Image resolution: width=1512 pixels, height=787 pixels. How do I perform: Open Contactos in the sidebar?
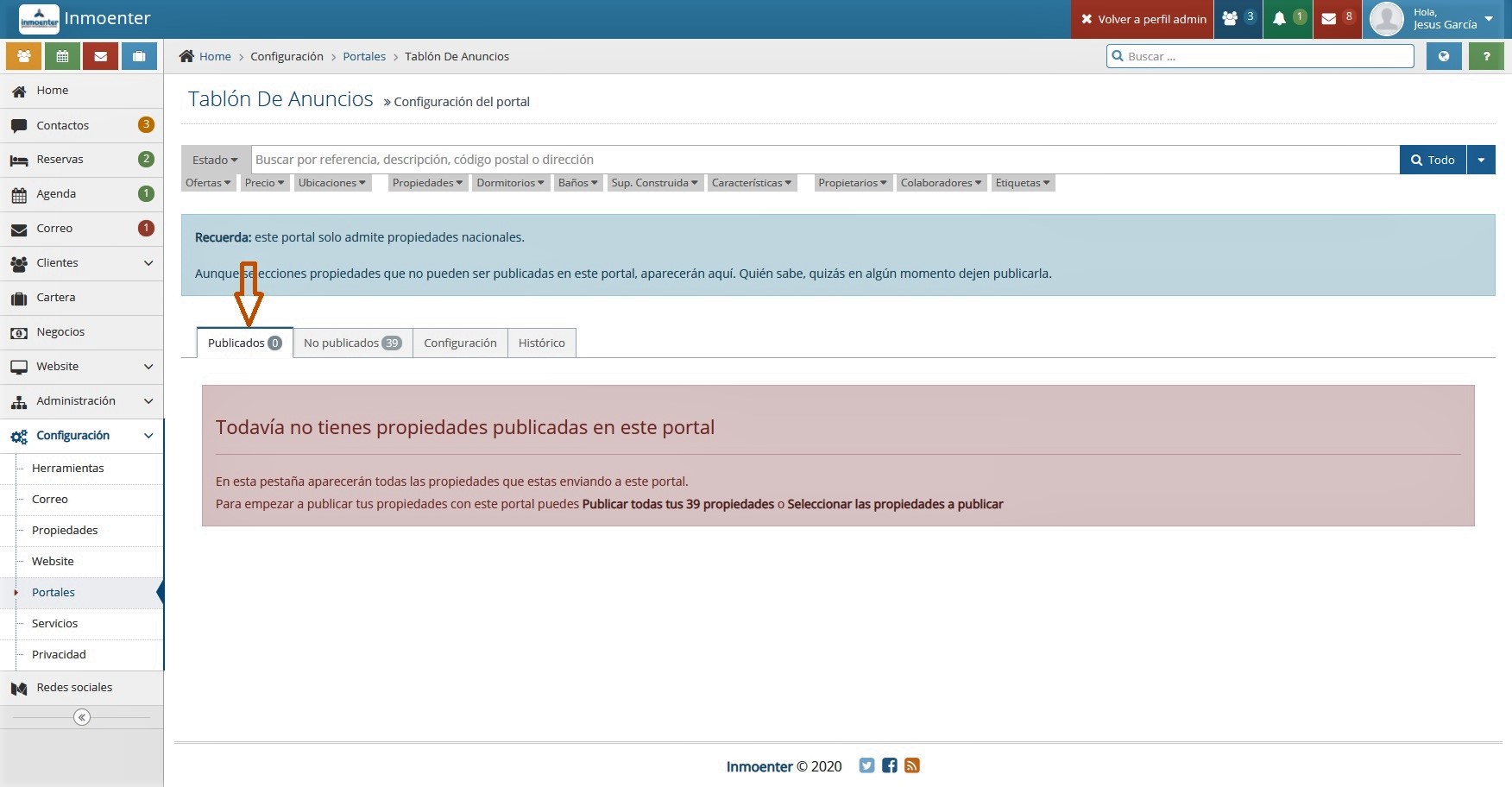coord(82,125)
